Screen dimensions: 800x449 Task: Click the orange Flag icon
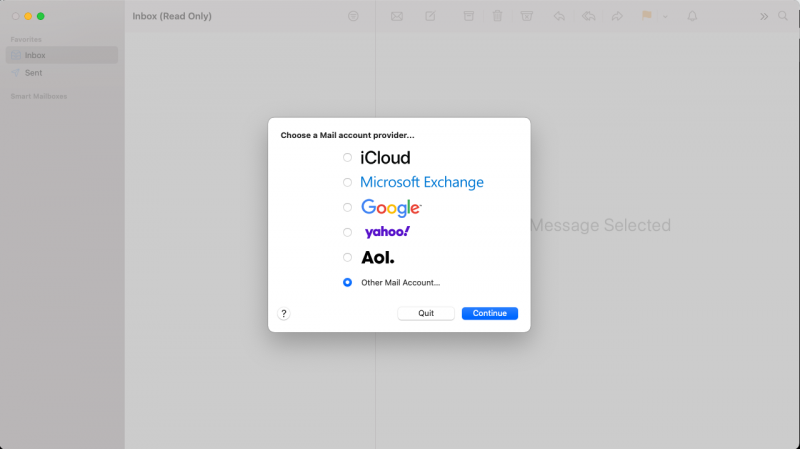[x=646, y=16]
